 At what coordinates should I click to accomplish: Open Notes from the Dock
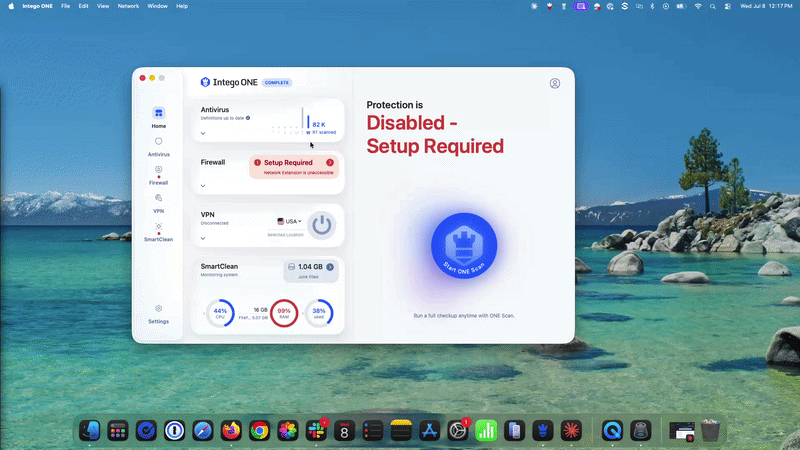[401, 431]
